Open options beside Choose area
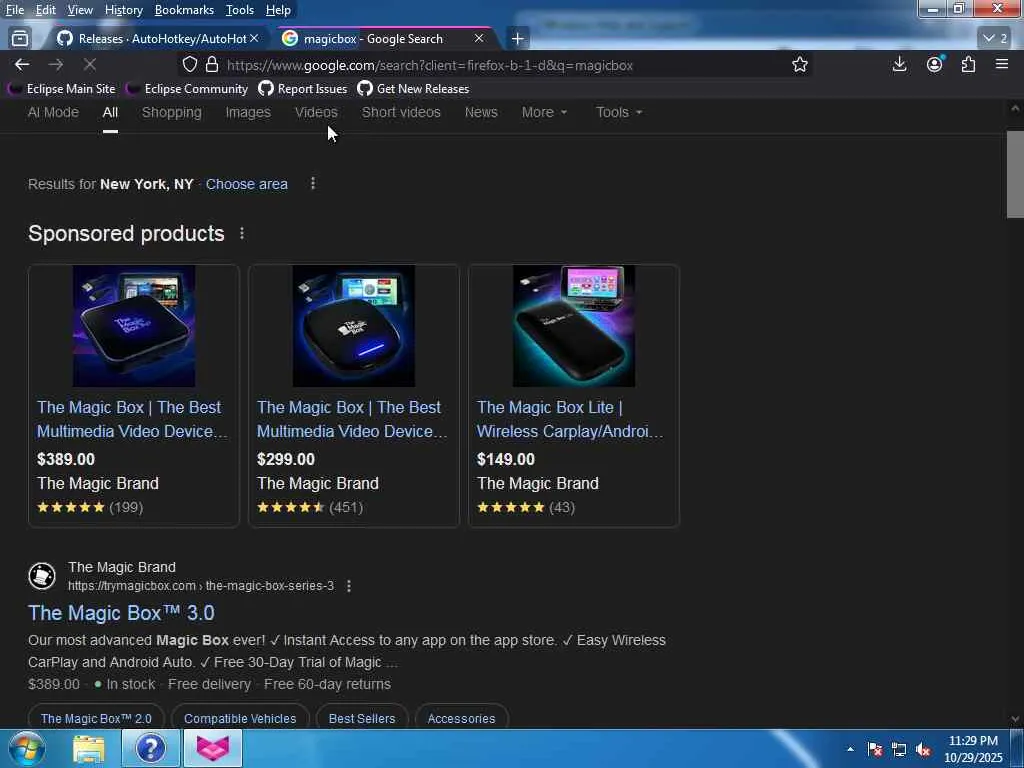This screenshot has width=1024, height=768. pyautogui.click(x=313, y=184)
